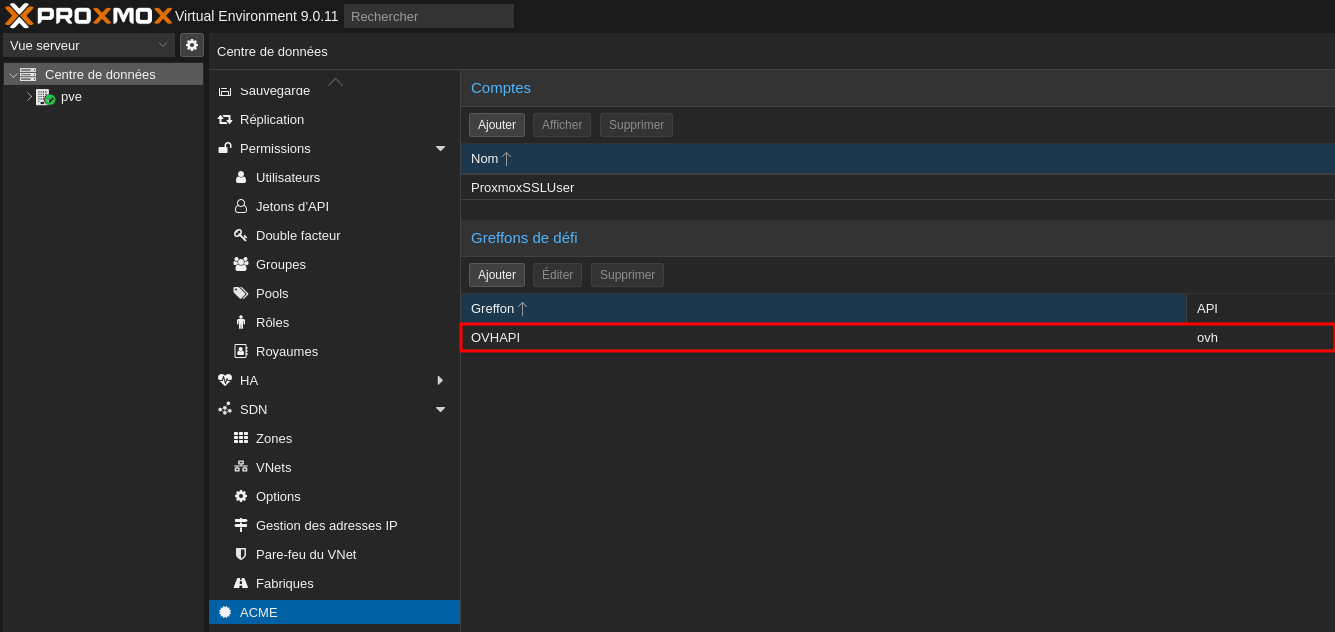Click Ajouter under Comptes

497,125
